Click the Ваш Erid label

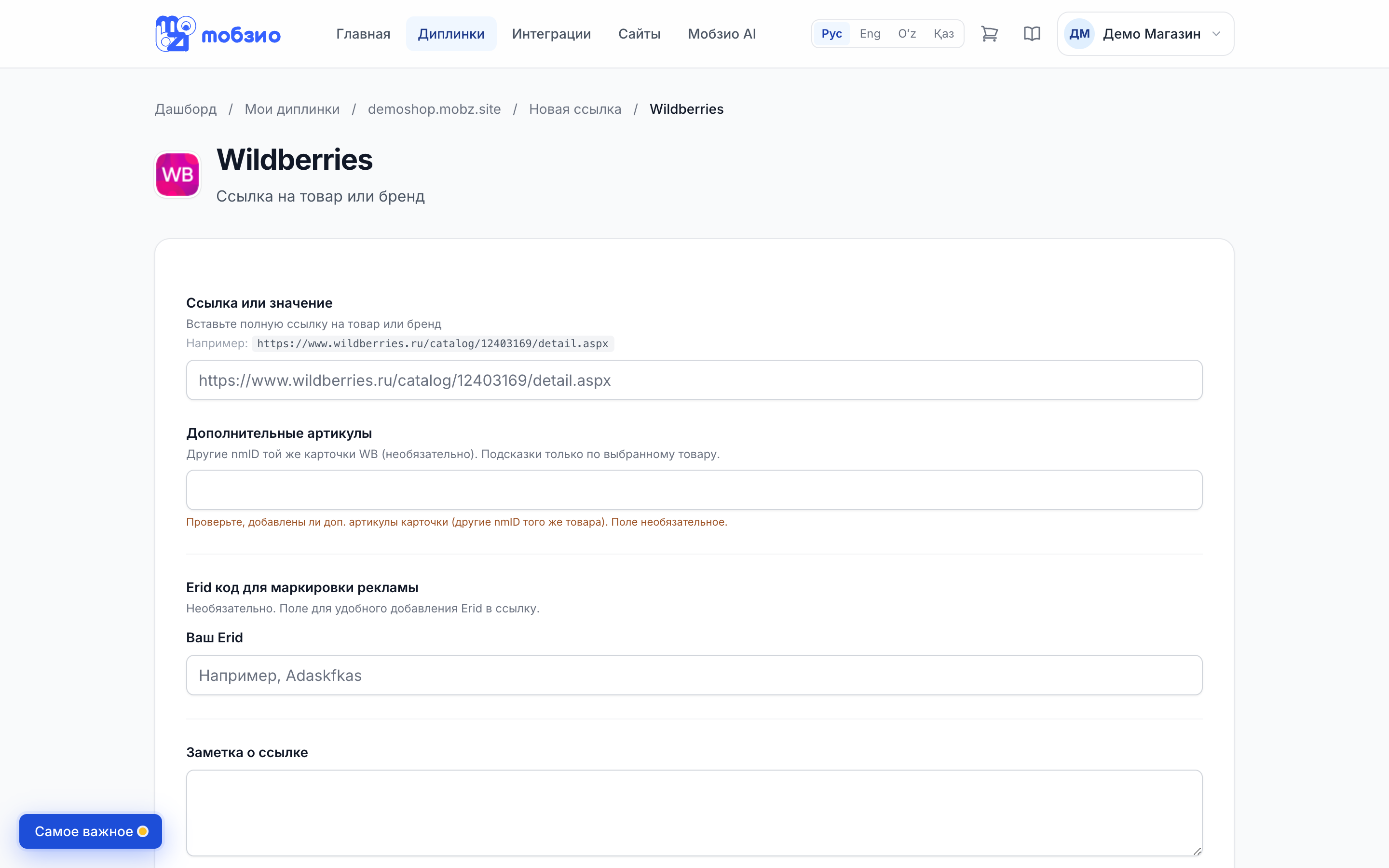coord(215,638)
